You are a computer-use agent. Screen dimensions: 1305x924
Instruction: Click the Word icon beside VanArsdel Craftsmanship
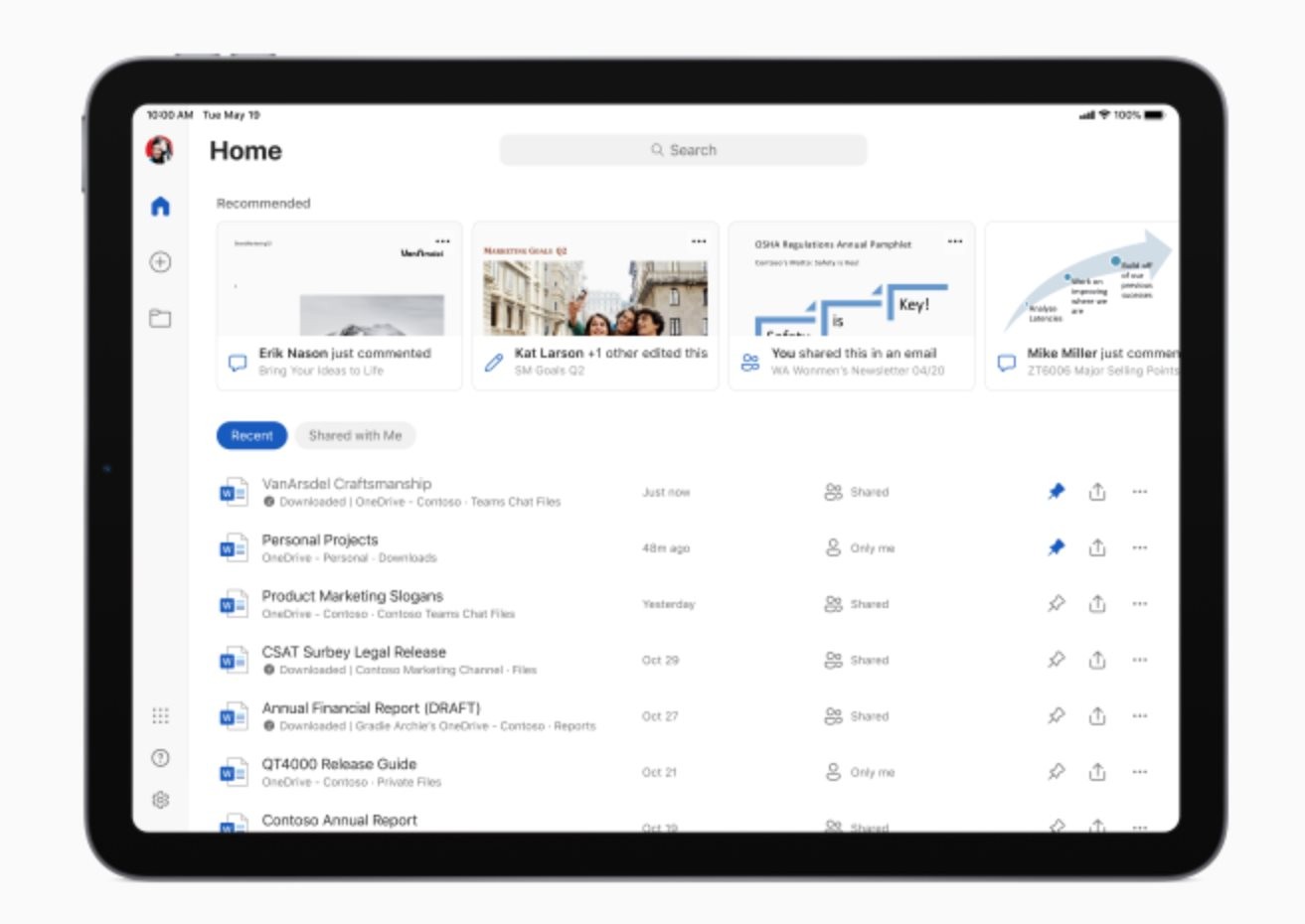234,492
